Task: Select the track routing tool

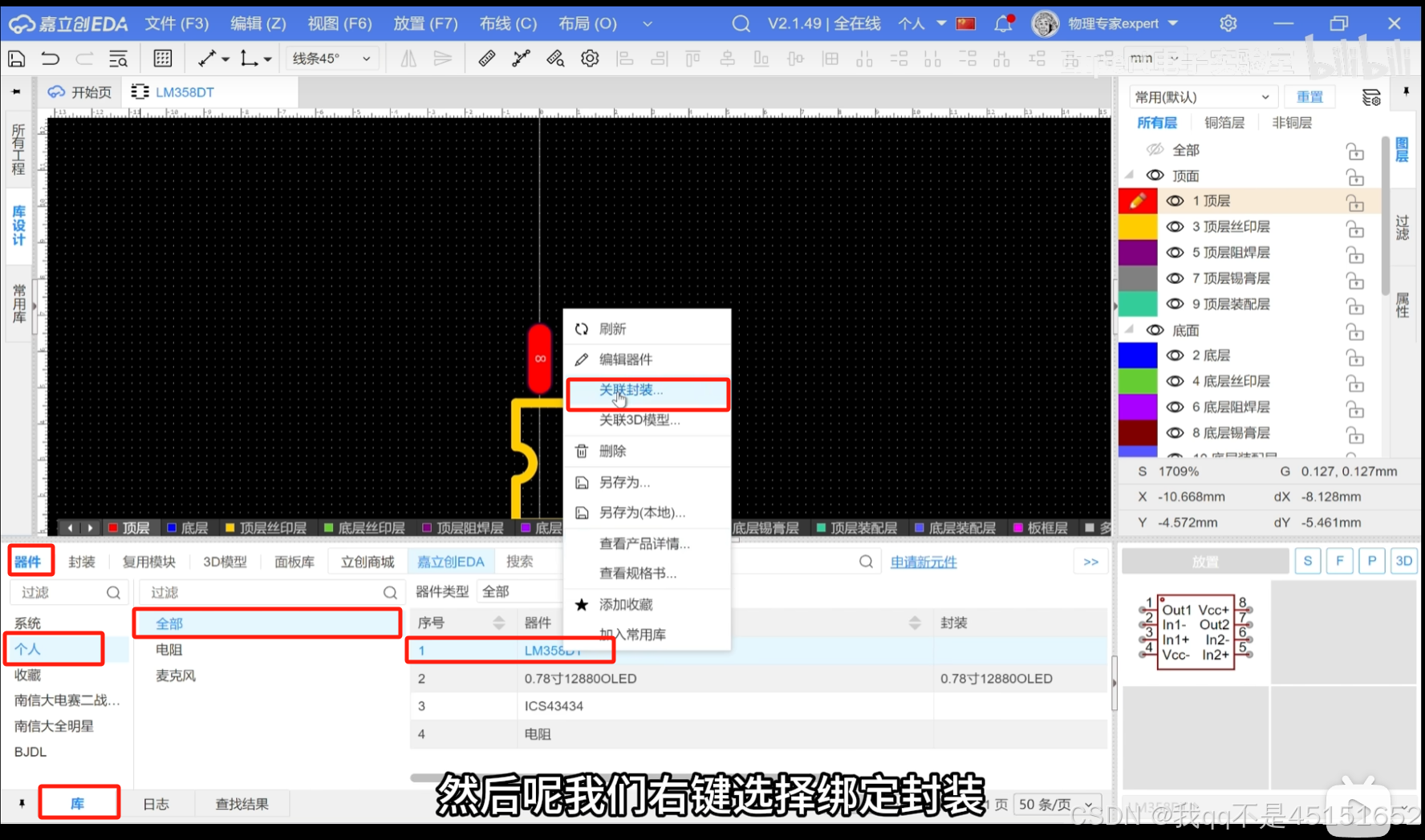Action: [207, 59]
